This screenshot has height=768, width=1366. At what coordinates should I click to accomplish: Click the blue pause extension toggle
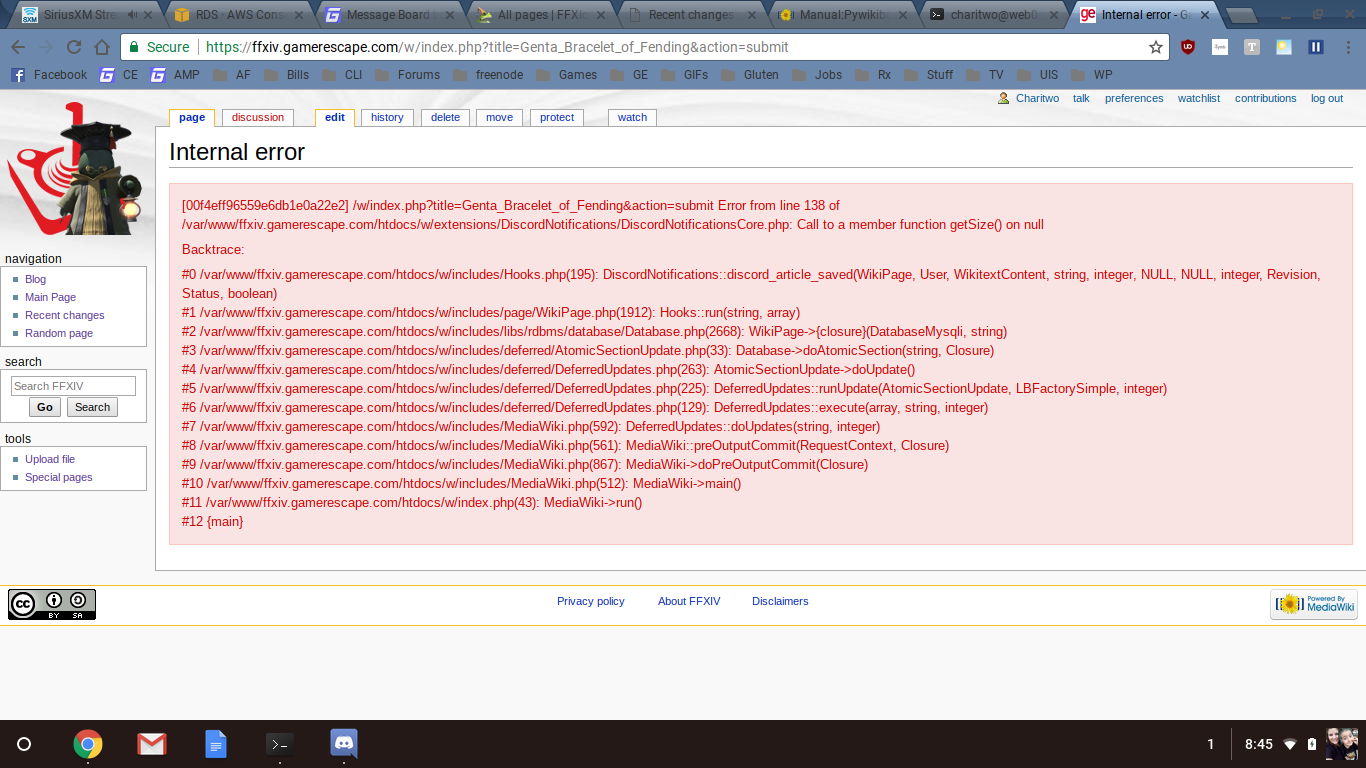(1315, 47)
